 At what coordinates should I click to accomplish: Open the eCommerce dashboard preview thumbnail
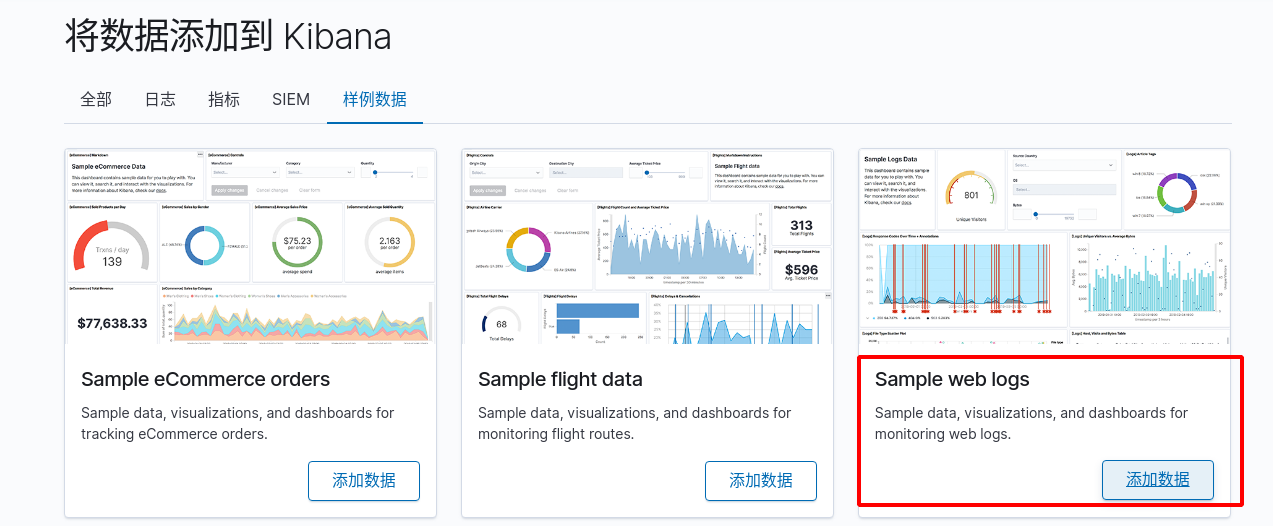coord(250,246)
